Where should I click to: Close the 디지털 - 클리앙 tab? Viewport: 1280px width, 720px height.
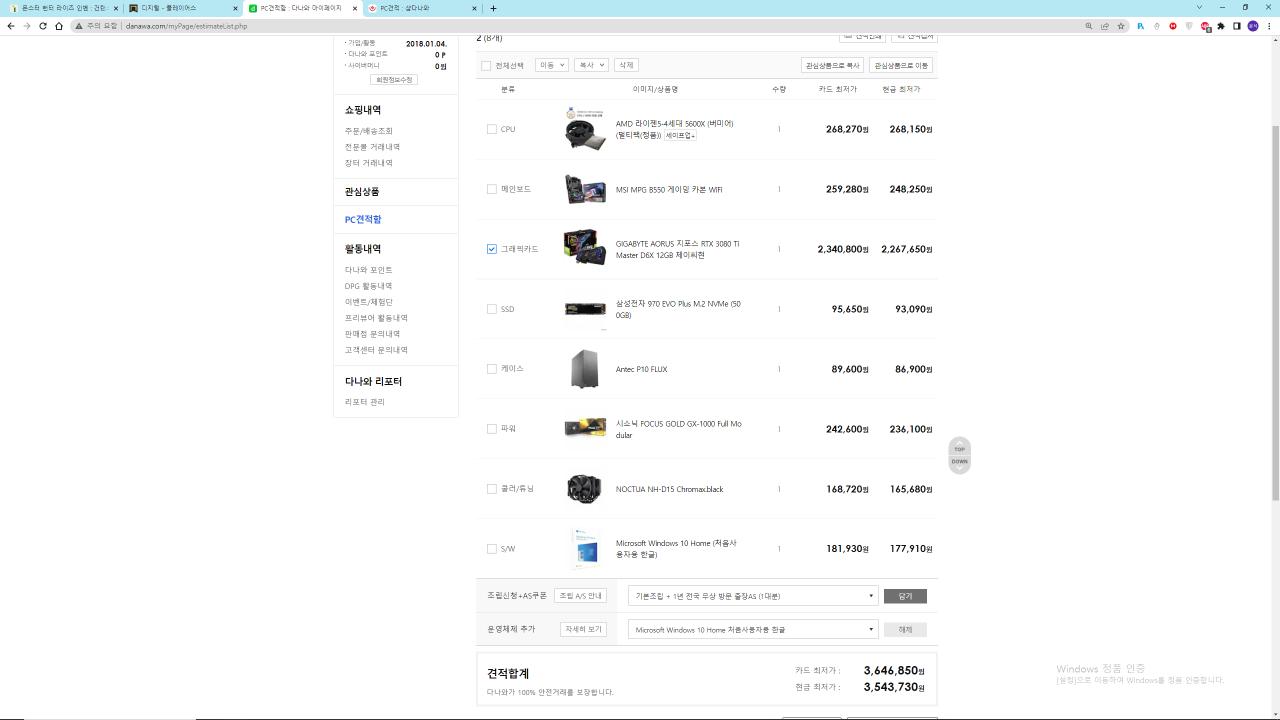click(x=236, y=8)
